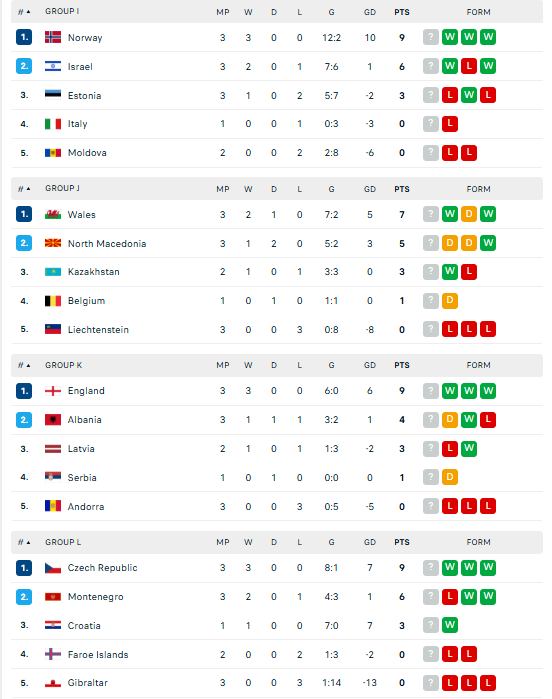The height and width of the screenshot is (699, 552).
Task: Click Serbia's gray question mark badge
Action: point(431,477)
